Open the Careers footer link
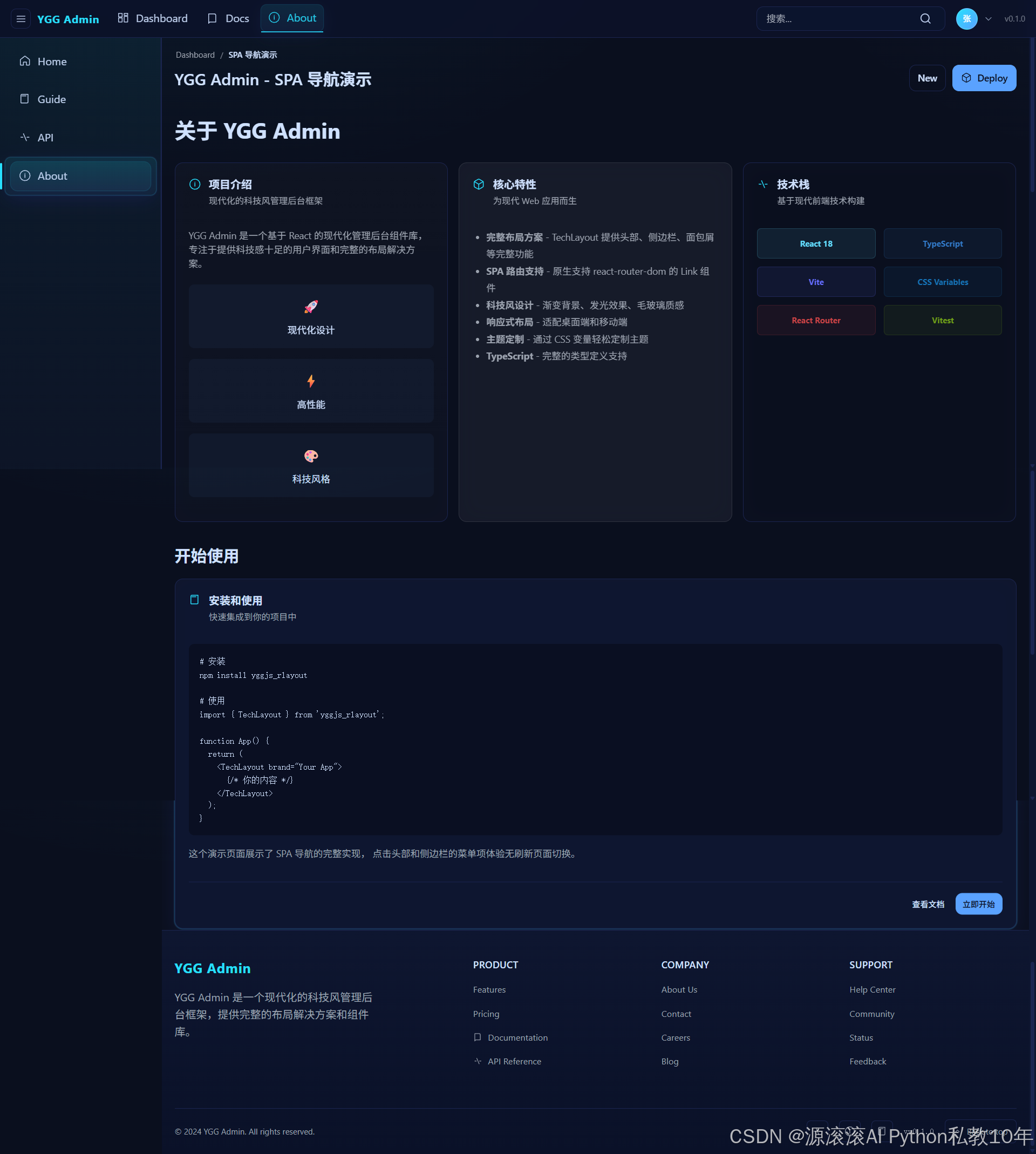 click(x=675, y=1038)
